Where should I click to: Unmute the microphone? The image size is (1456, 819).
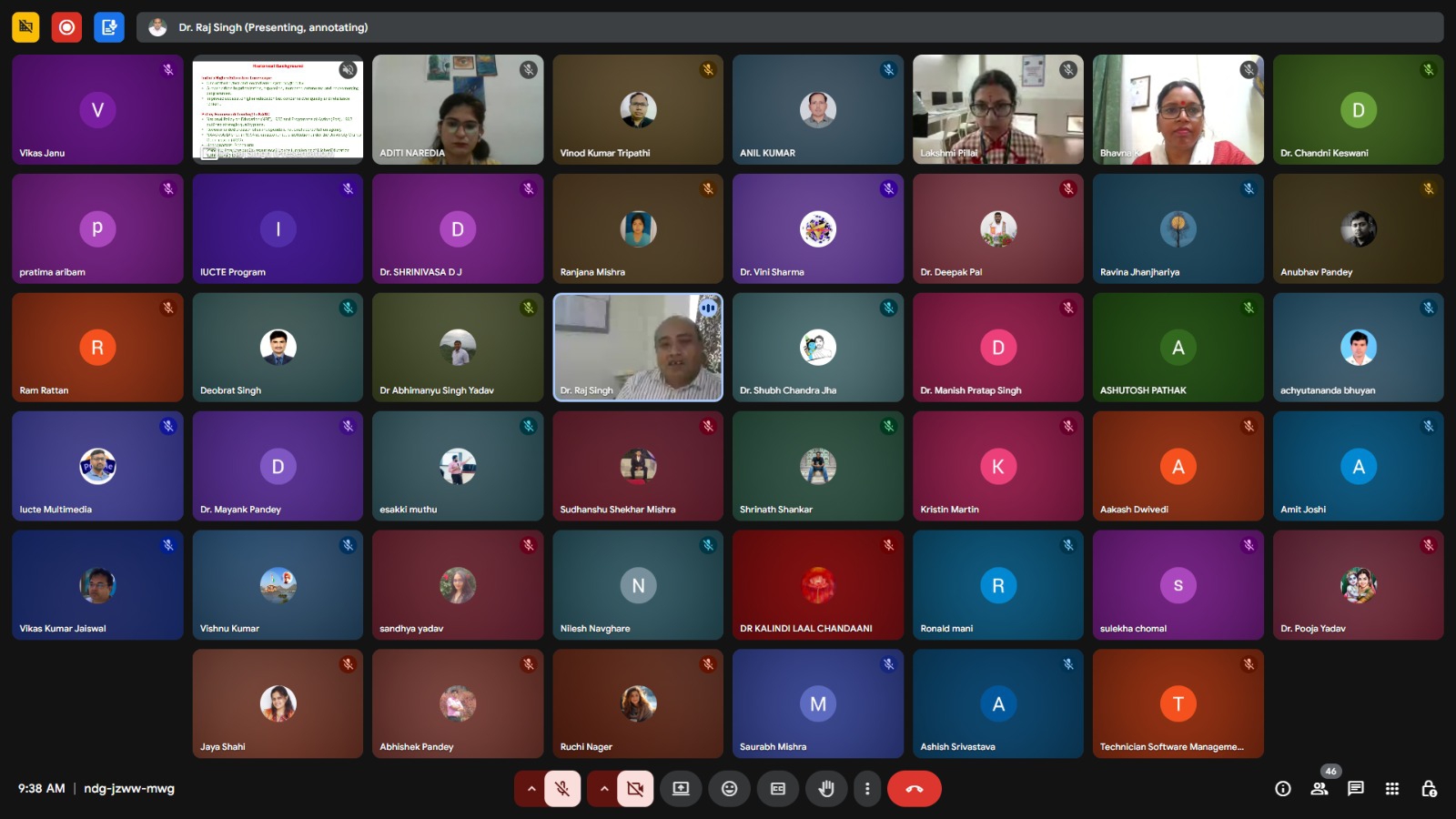562,789
